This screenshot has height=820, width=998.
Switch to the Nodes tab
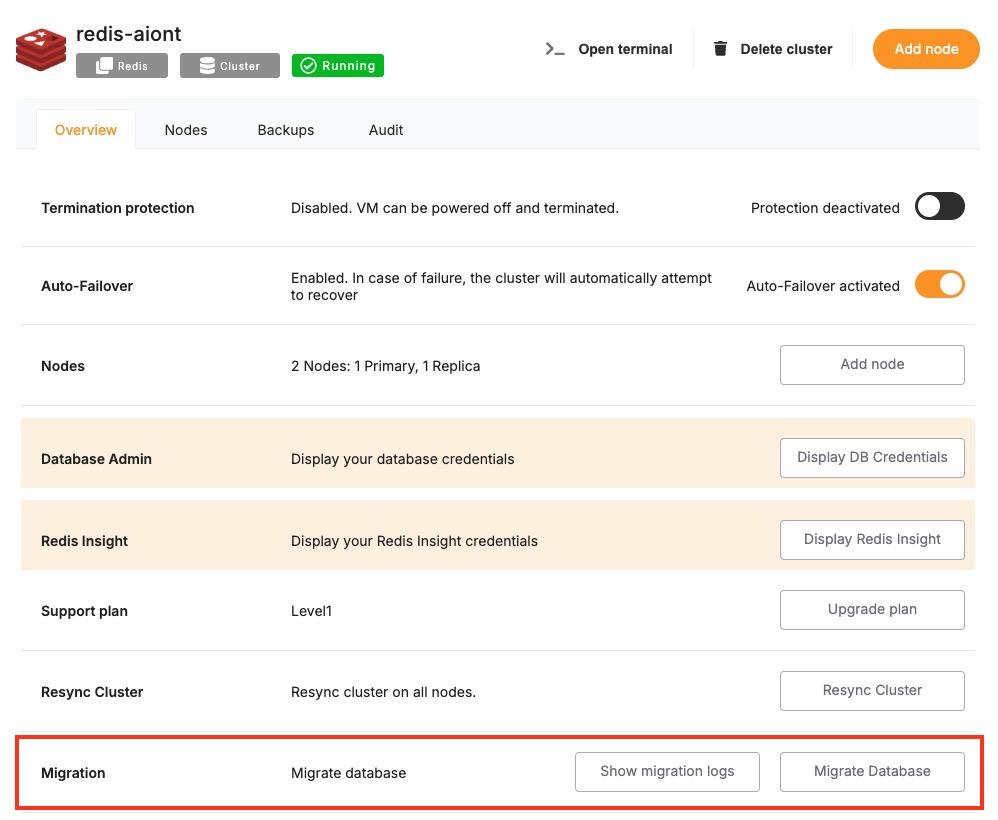[186, 130]
